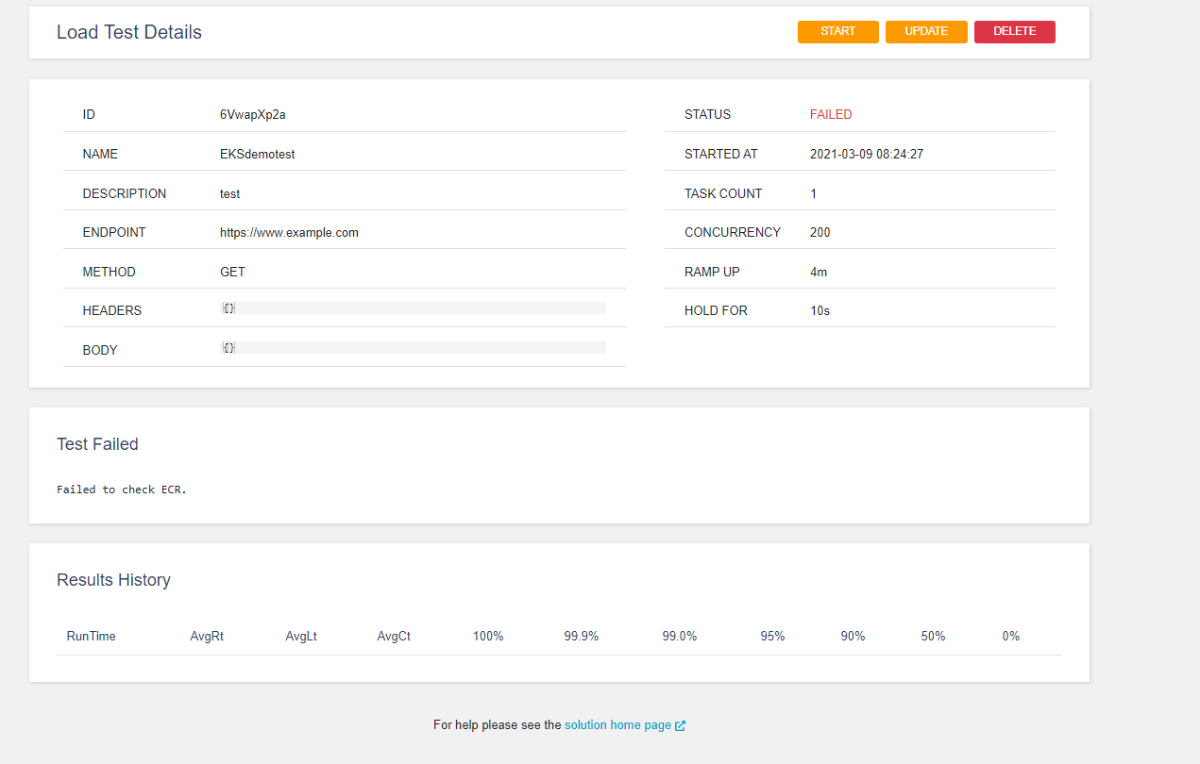Image resolution: width=1200 pixels, height=764 pixels.
Task: Click the 50% column header
Action: click(x=933, y=636)
